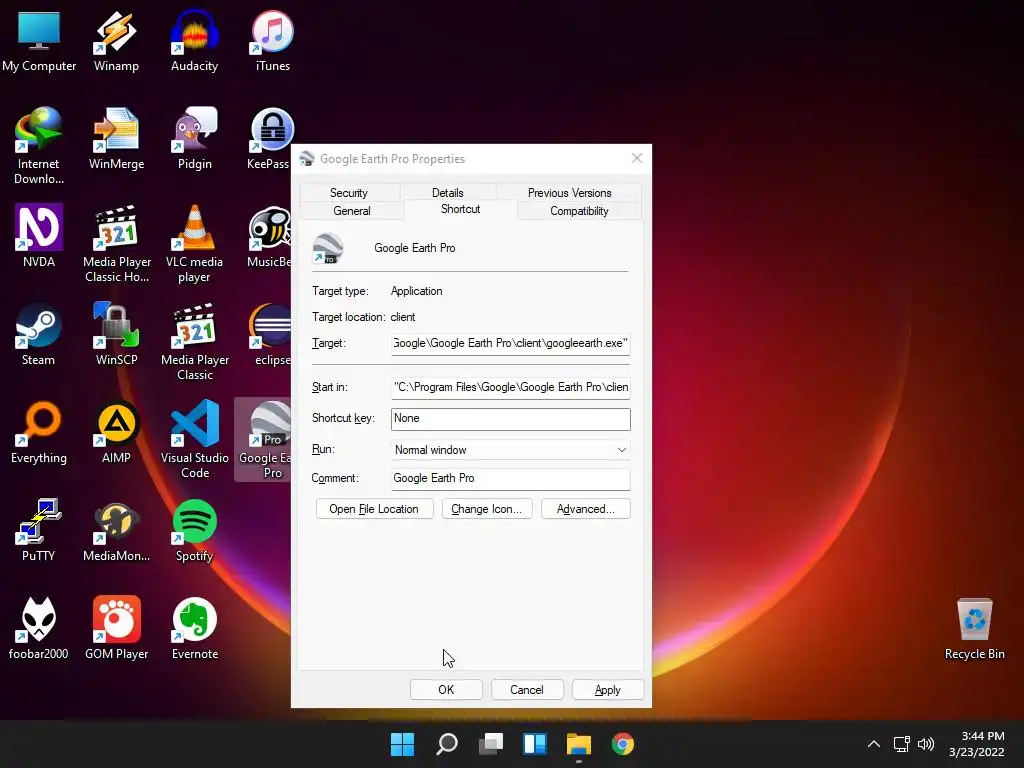Open the clock and date panel
This screenshot has width=1024, height=768.
coord(977,744)
